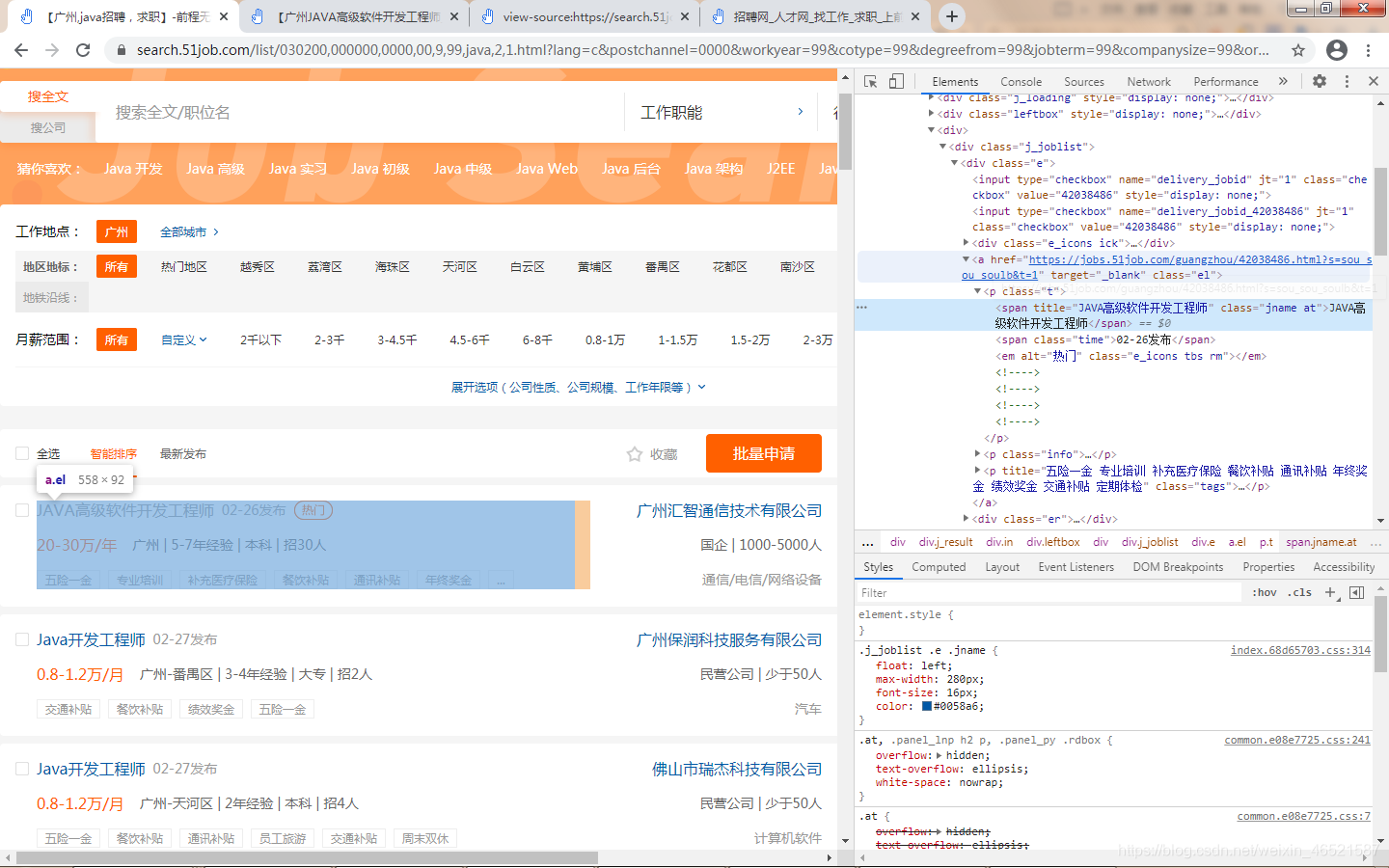Select the 搜公司 search mode
The width and height of the screenshot is (1389, 868).
pos(48,127)
